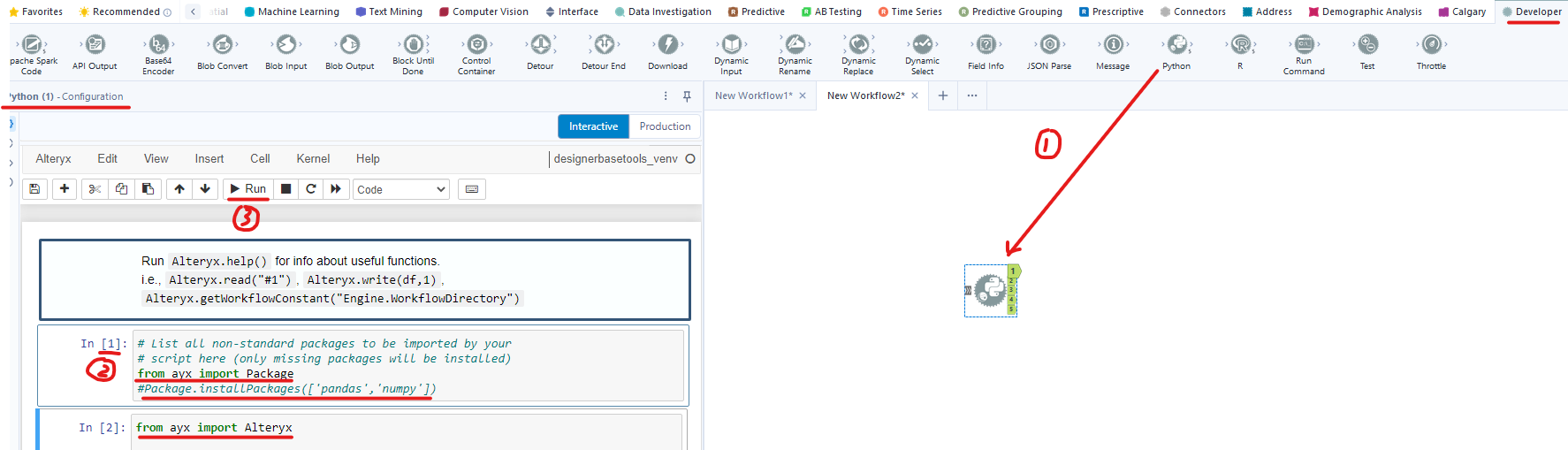Interrupt the kernel with stop button
Screen dimensions: 1568x450
pyautogui.click(x=285, y=188)
